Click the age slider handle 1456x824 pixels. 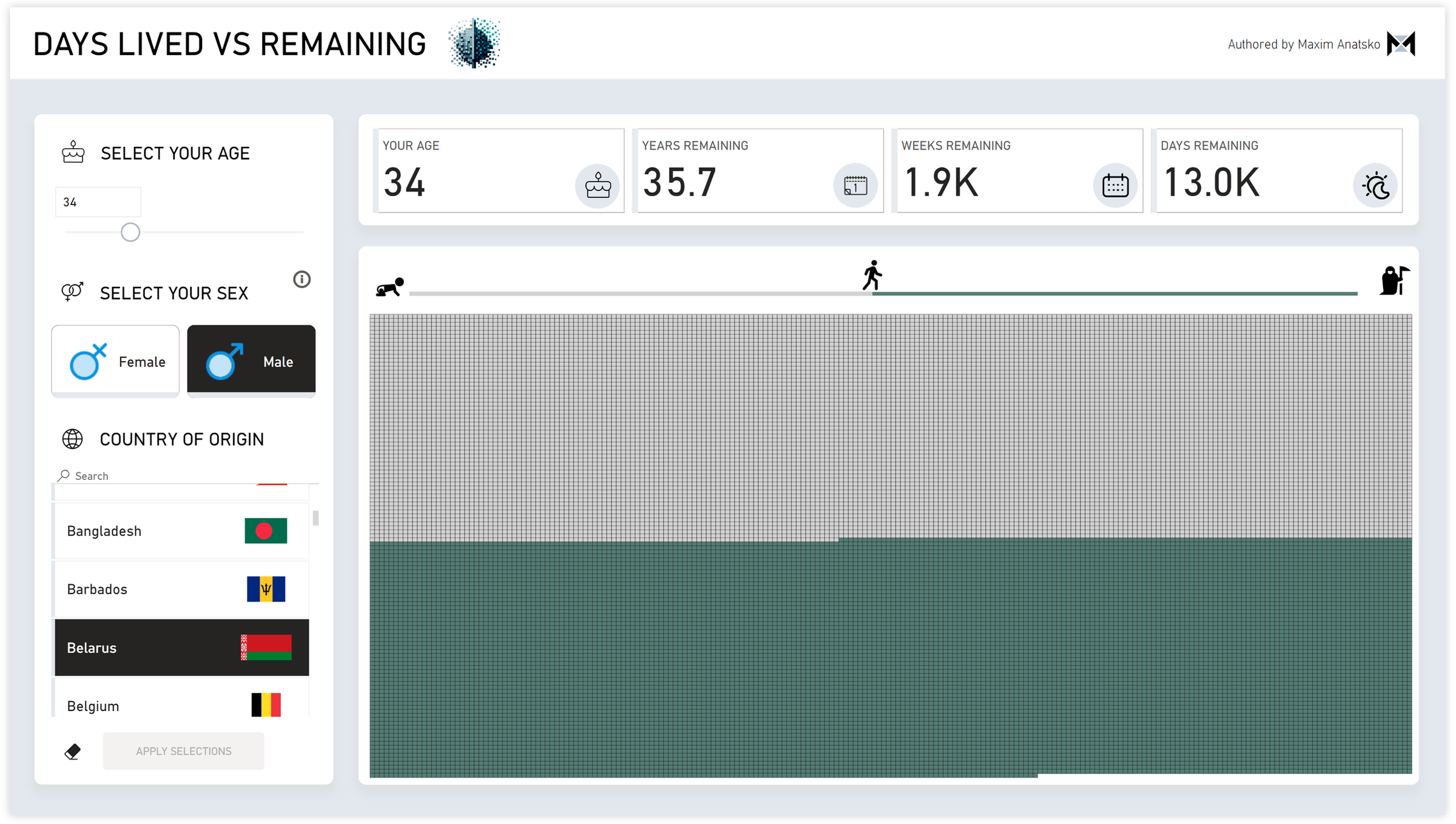tap(130, 232)
